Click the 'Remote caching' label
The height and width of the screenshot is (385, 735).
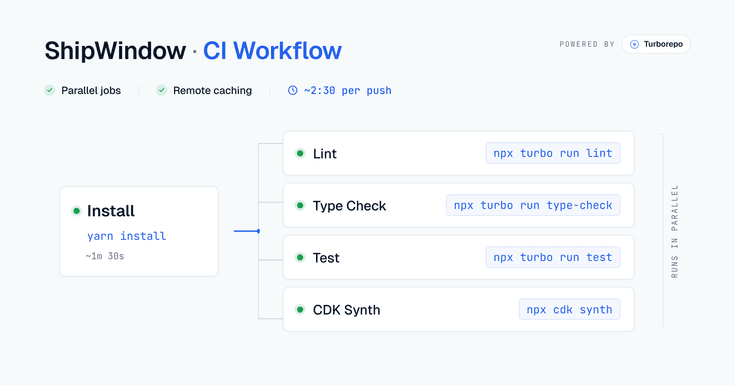pyautogui.click(x=212, y=91)
